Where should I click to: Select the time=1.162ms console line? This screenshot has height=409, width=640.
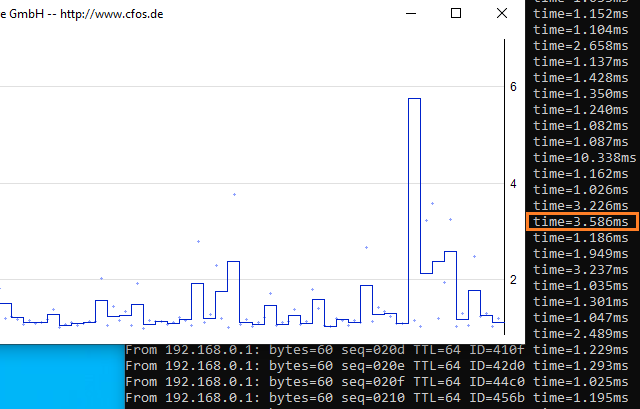point(580,174)
